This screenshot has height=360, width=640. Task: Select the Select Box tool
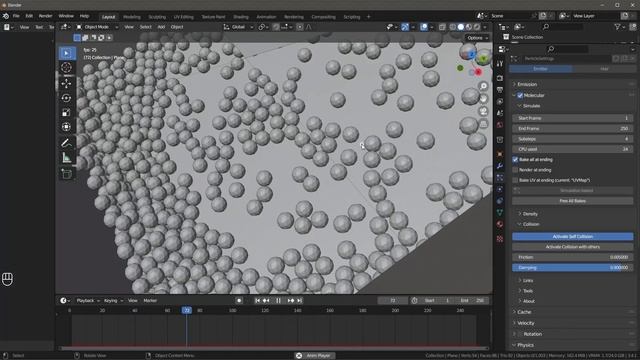[x=67, y=53]
